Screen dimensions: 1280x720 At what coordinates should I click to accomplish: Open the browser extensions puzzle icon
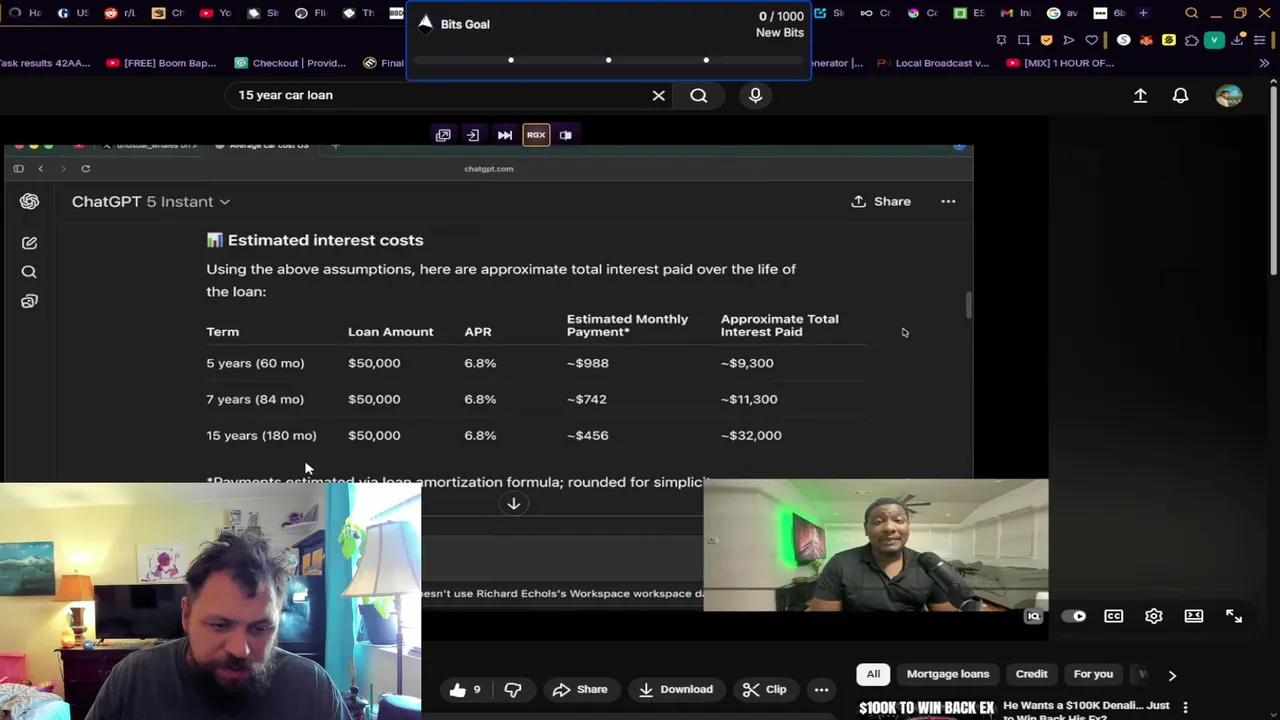click(1191, 40)
